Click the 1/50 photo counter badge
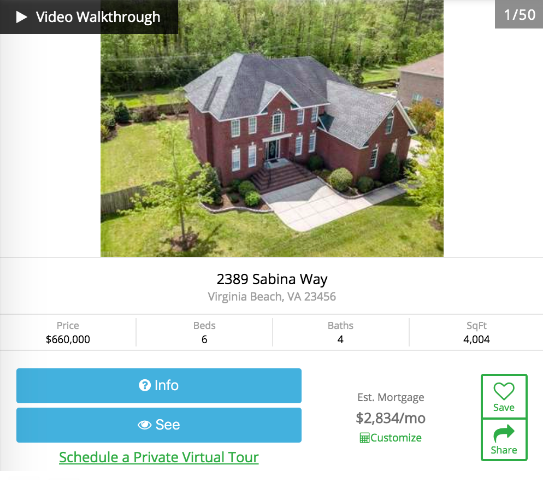This screenshot has width=544, height=480. [519, 15]
